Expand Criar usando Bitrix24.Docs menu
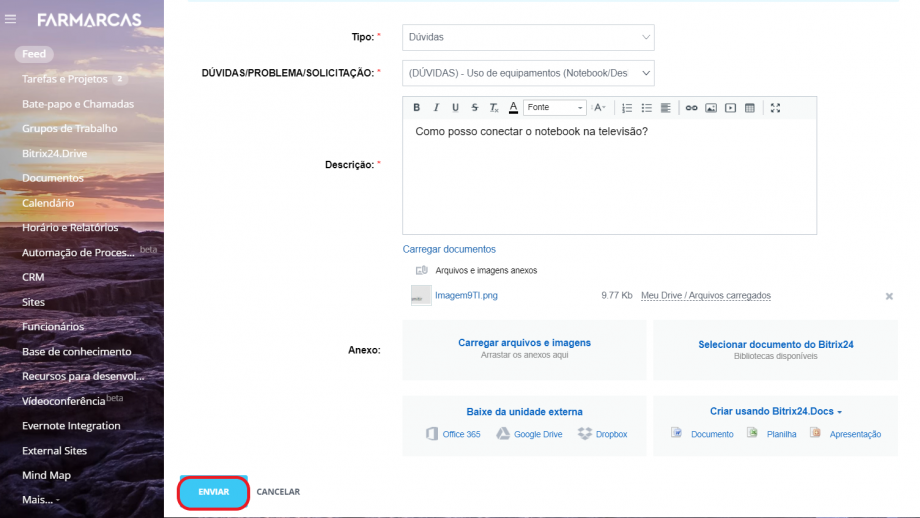Screen dimensions: 920x518 click(775, 411)
